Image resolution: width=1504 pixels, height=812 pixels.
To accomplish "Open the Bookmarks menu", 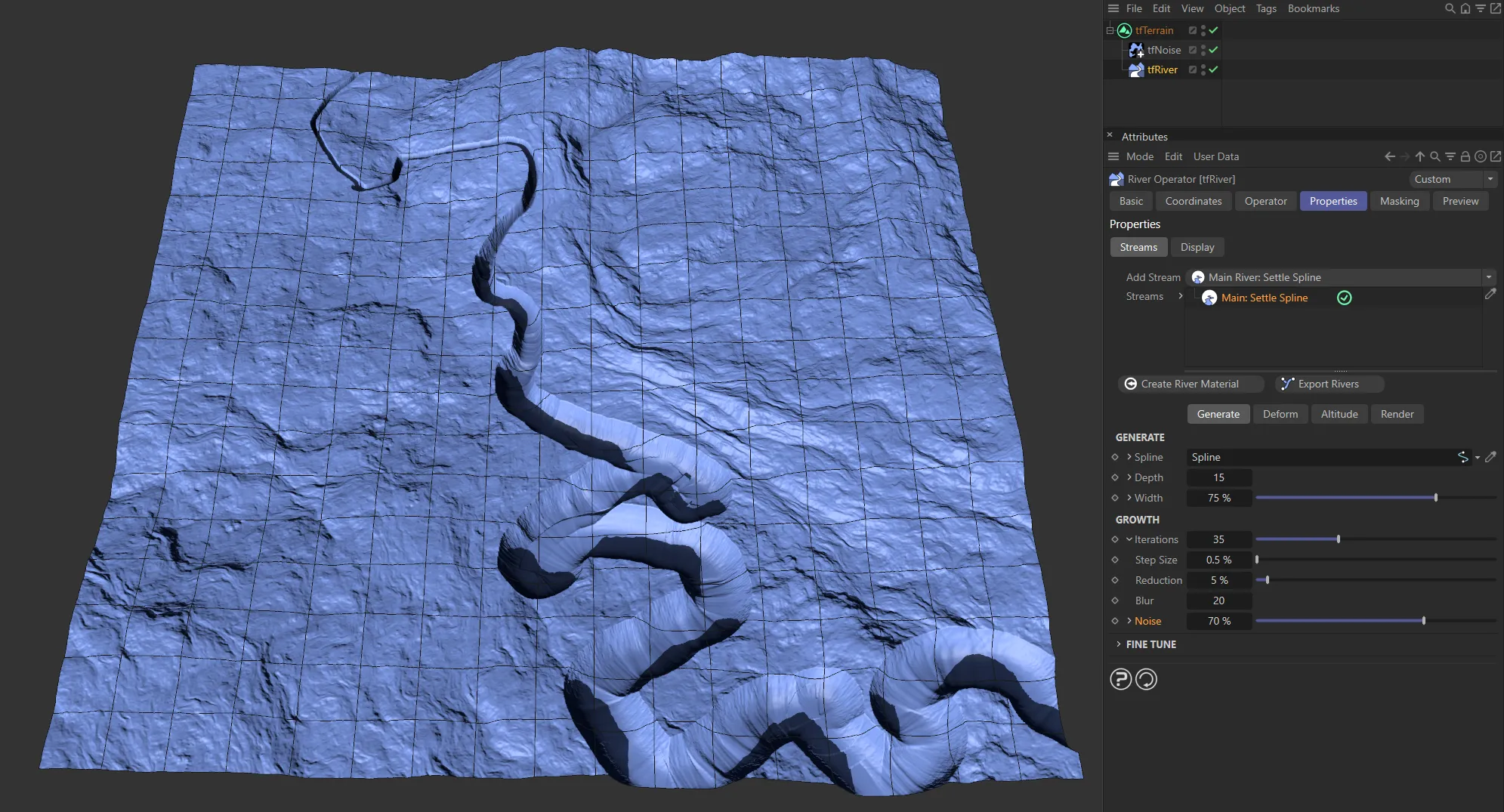I will coord(1312,8).
